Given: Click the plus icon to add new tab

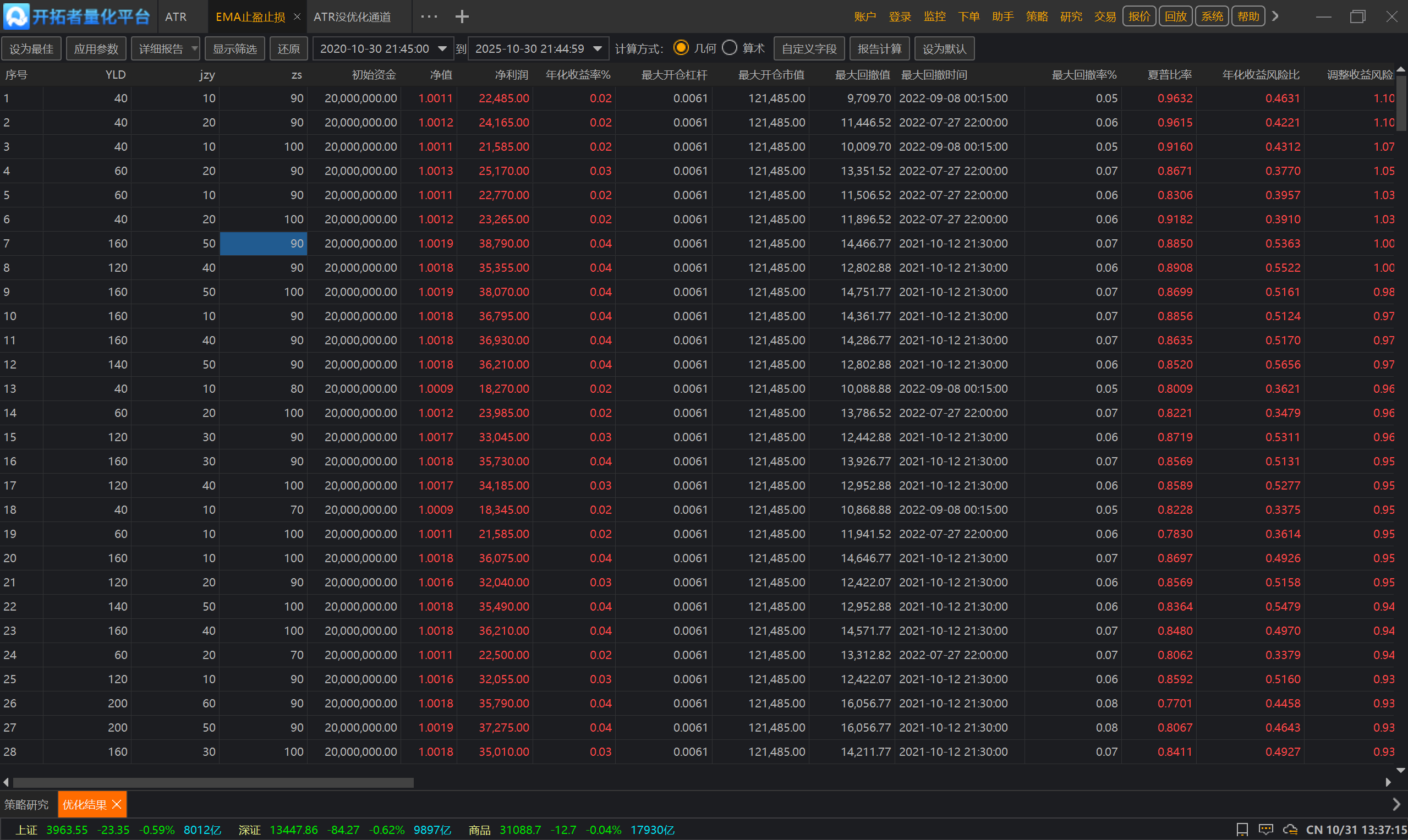Looking at the screenshot, I should click(x=462, y=17).
